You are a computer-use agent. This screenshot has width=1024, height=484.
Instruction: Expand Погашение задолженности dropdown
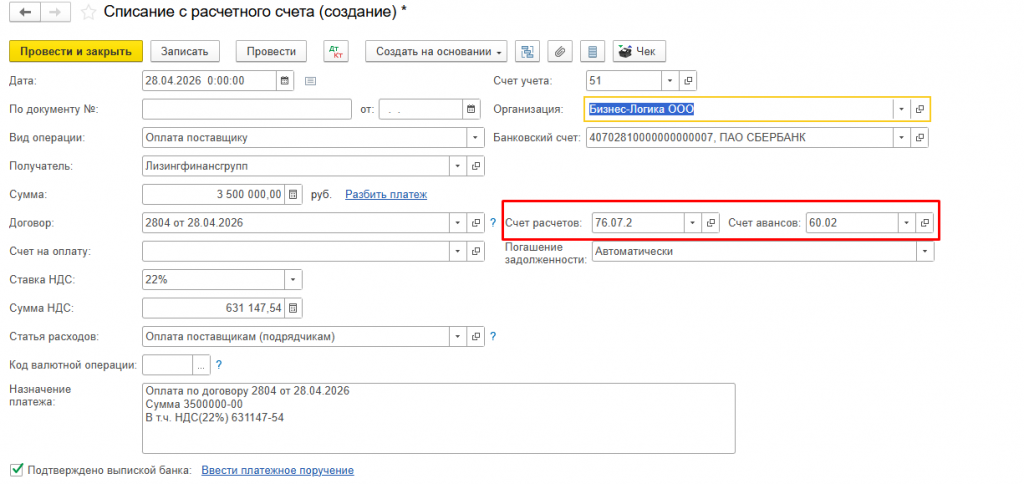(925, 251)
